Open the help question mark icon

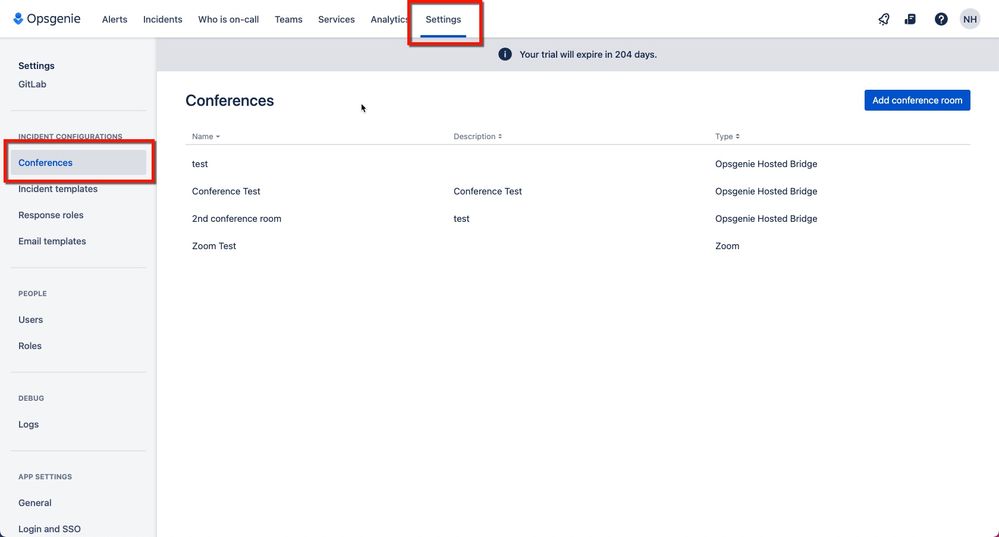tap(941, 19)
